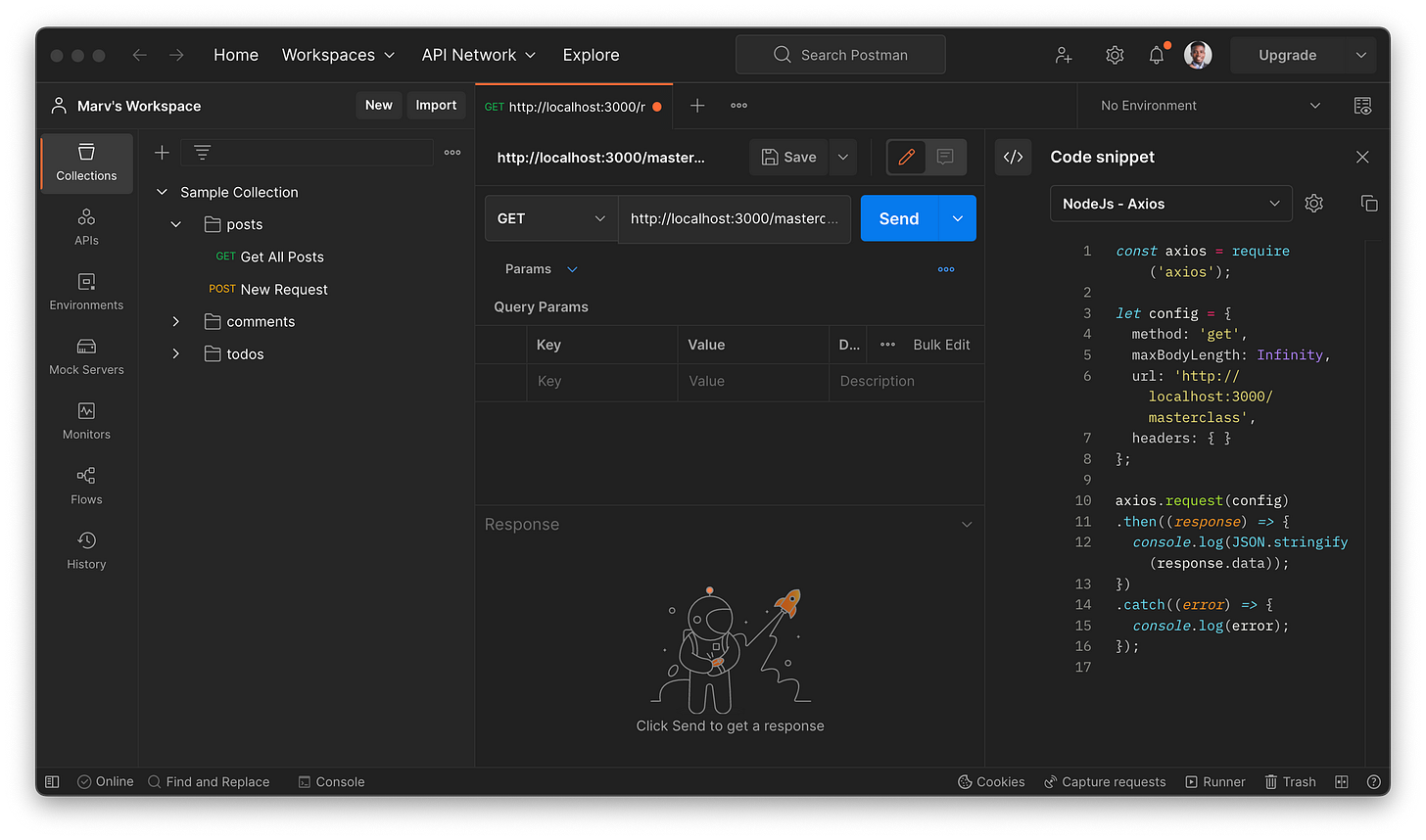Open Mock Servers in the sidebar

86,356
